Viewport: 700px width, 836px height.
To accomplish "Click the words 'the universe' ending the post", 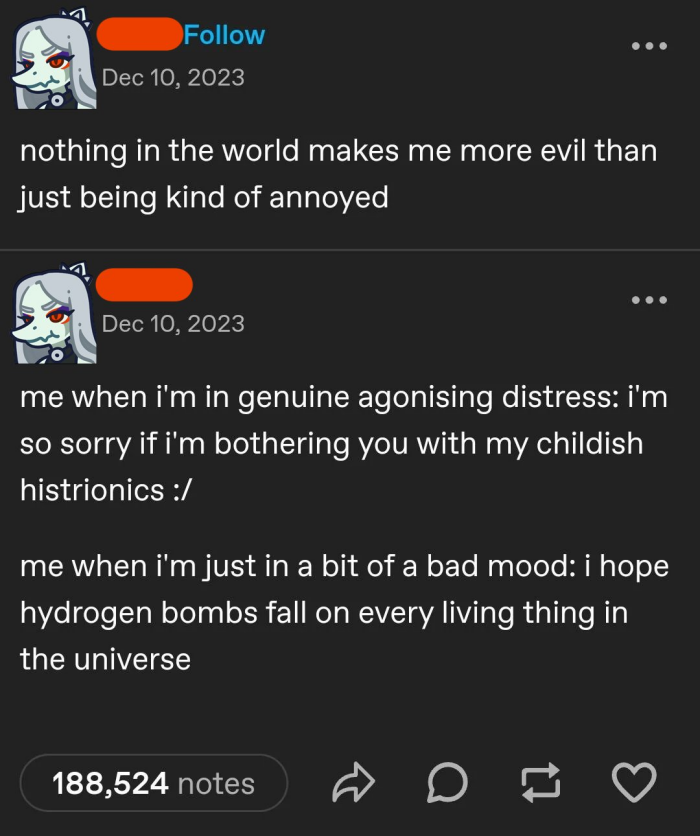I will point(106,659).
